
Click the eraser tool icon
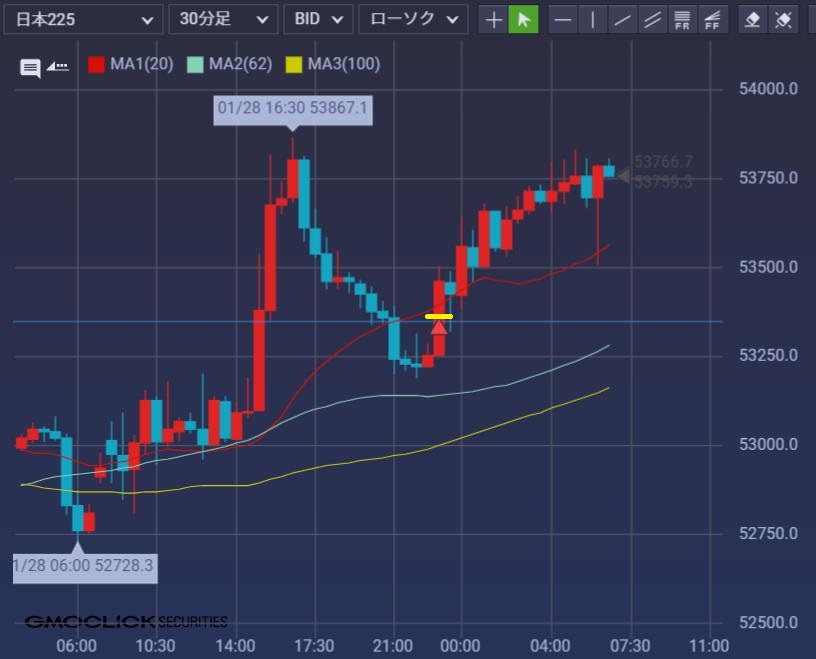754,19
